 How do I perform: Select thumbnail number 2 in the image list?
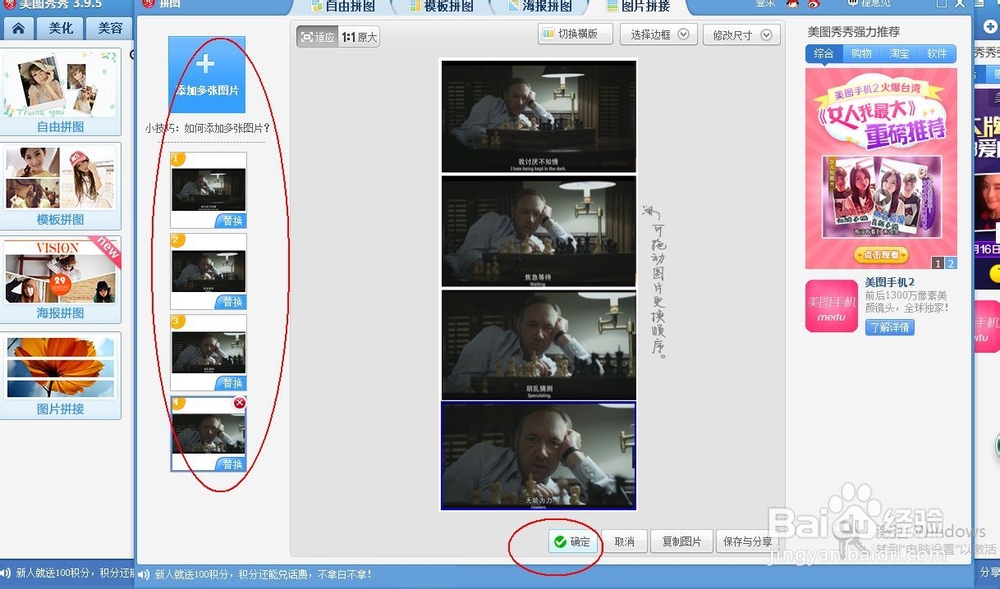(x=208, y=271)
